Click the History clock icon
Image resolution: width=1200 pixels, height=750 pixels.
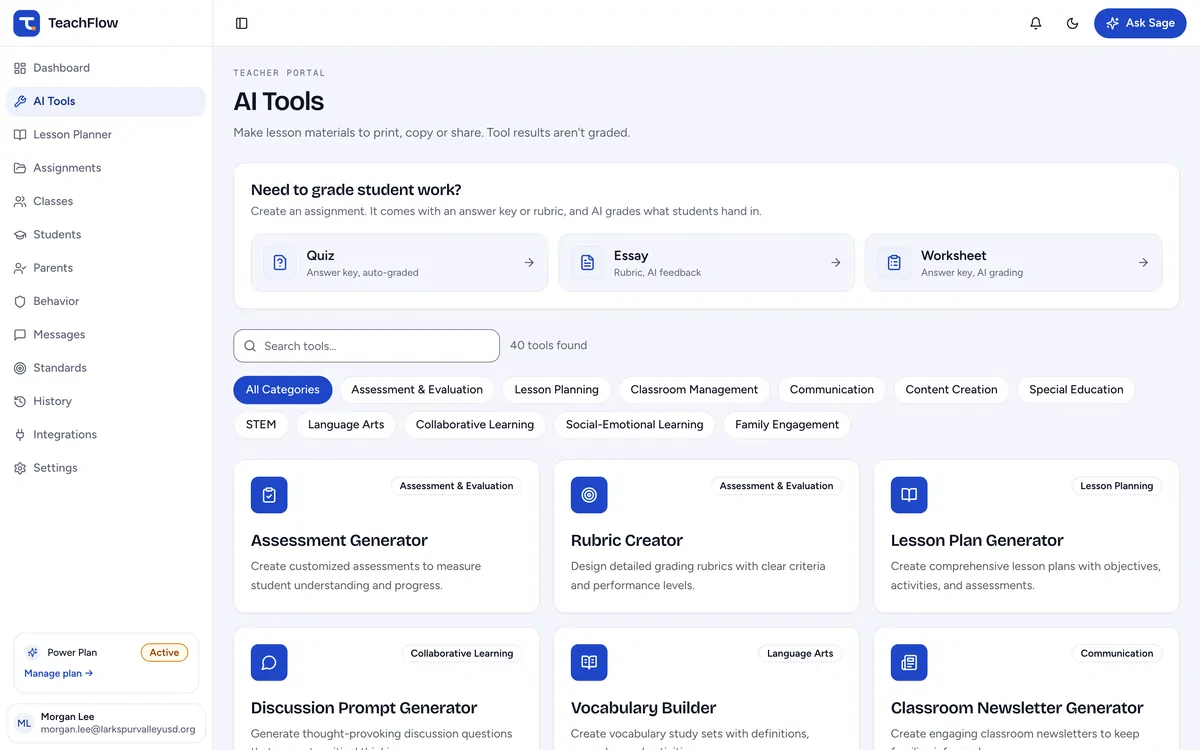tap(20, 401)
